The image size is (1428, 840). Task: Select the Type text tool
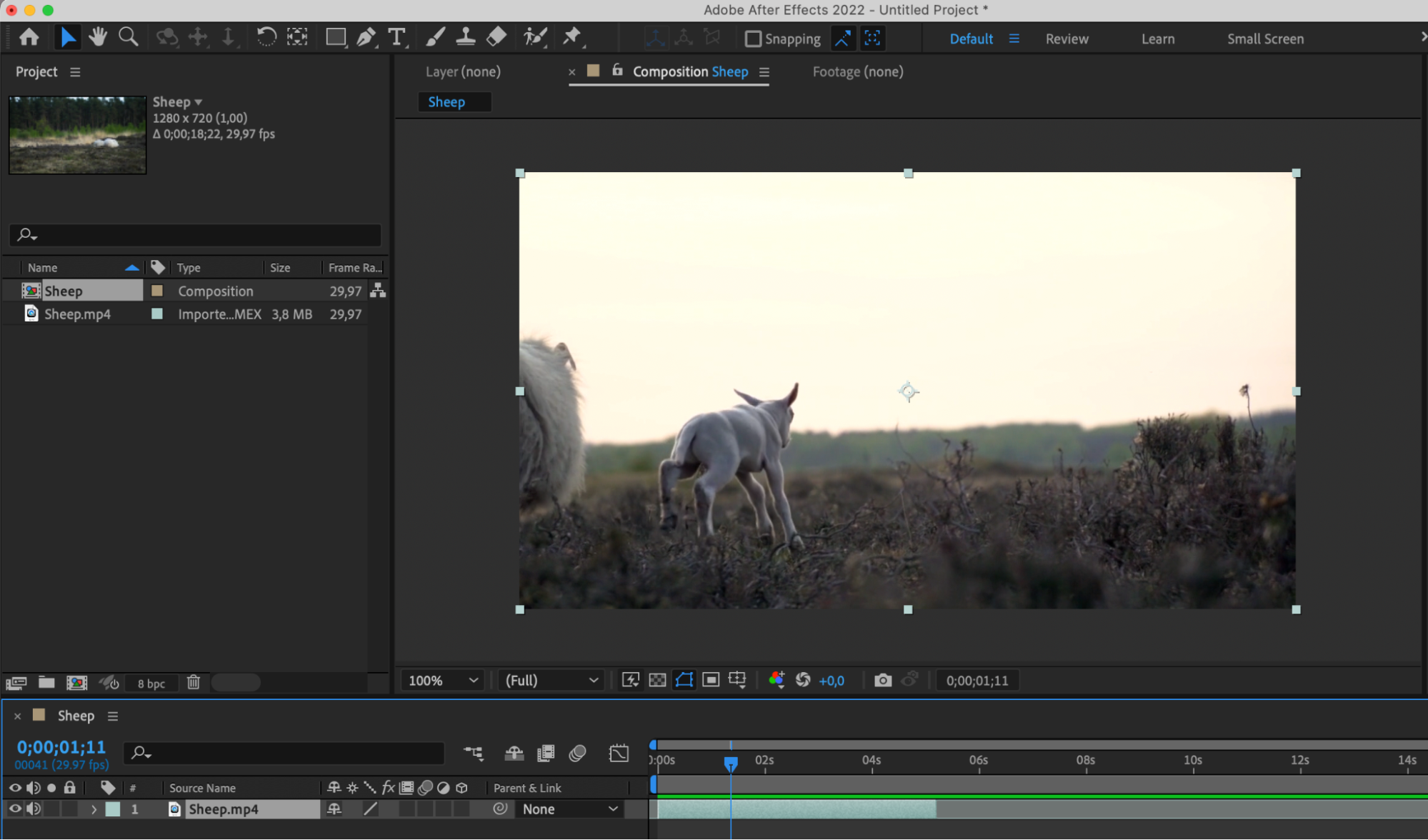pos(396,37)
